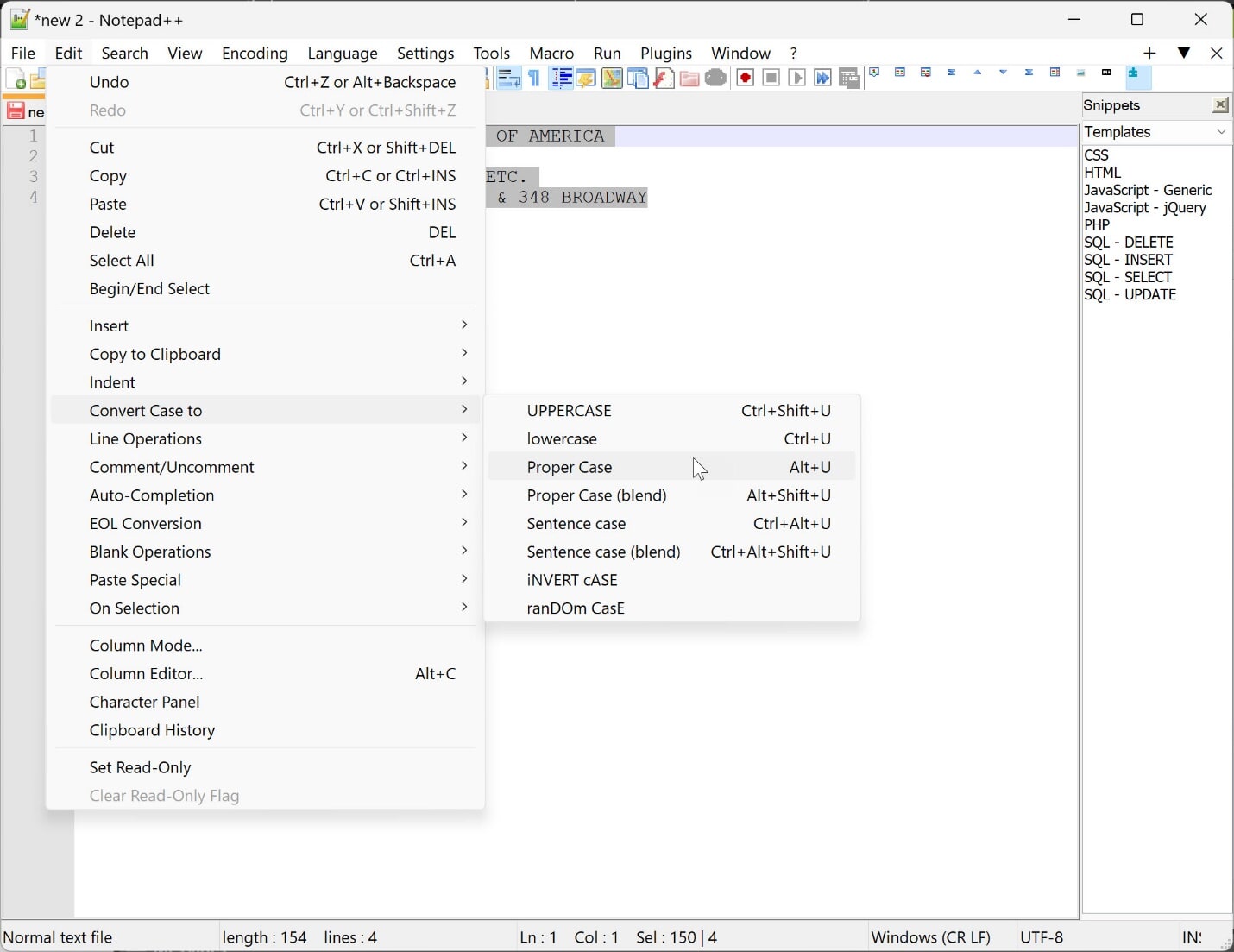Expand the Line Operations submenu
The height and width of the screenshot is (952, 1234).
click(x=146, y=438)
